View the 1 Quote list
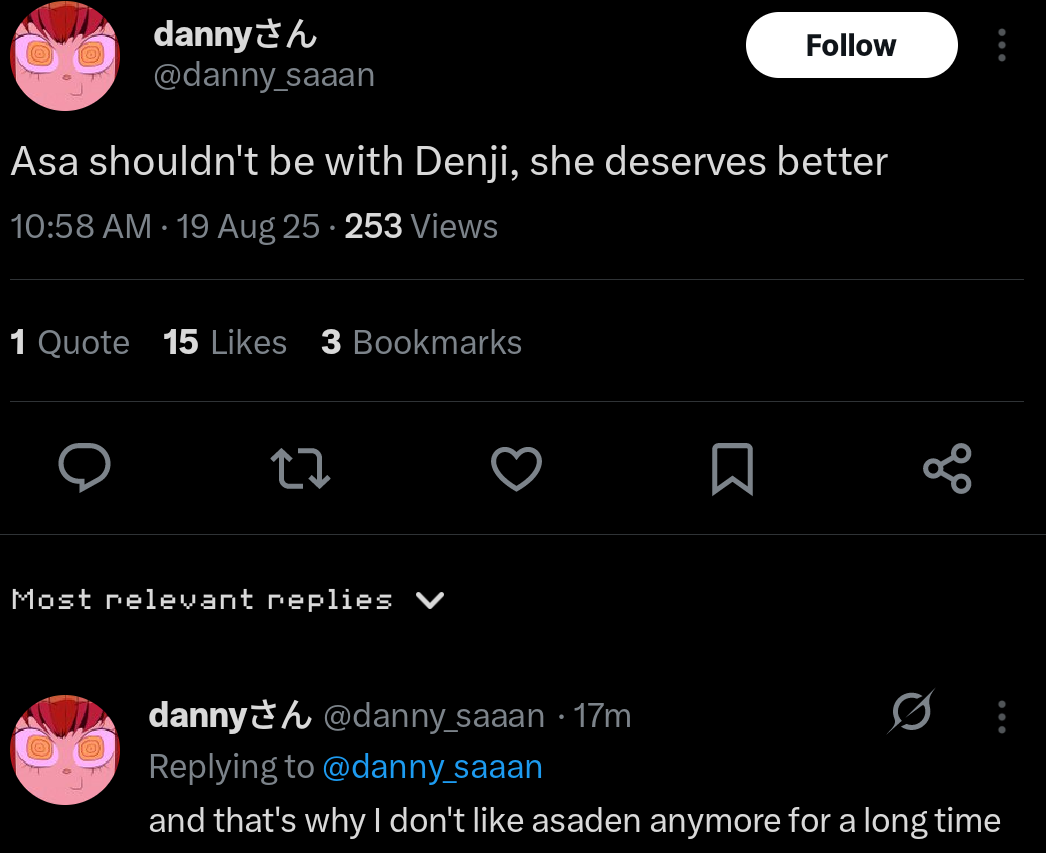 click(70, 343)
